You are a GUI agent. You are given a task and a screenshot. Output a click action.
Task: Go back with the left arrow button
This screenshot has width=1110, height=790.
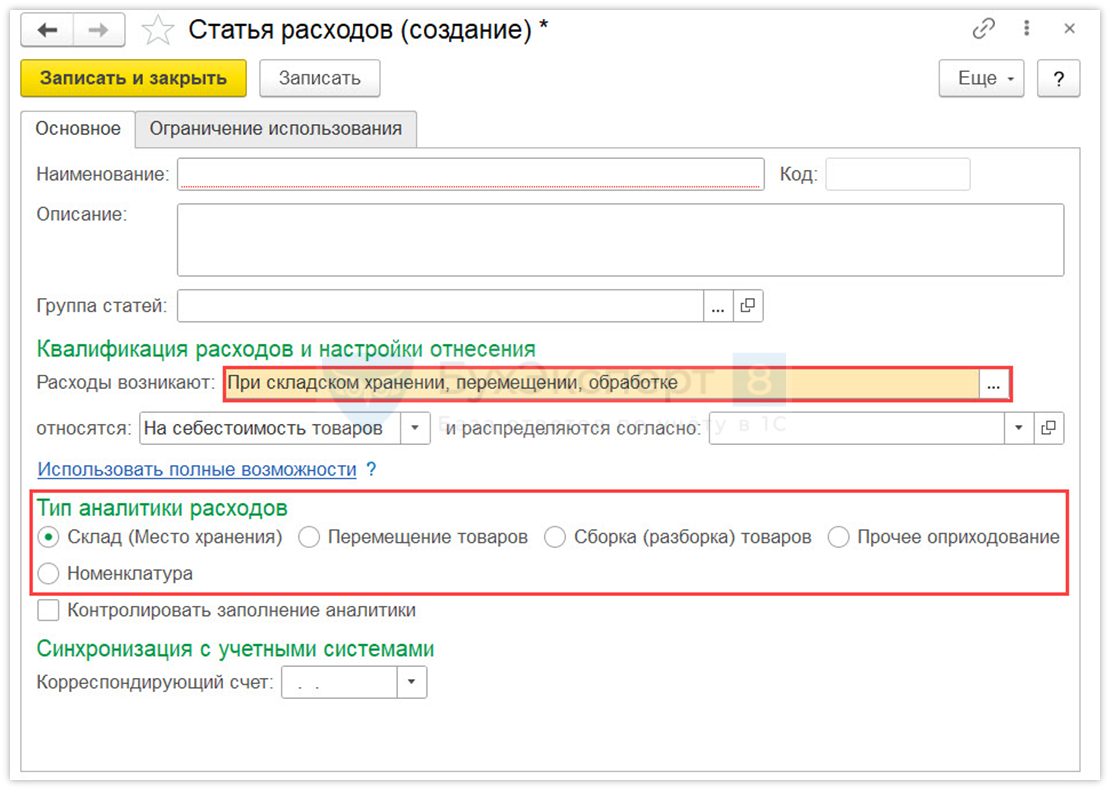(47, 30)
